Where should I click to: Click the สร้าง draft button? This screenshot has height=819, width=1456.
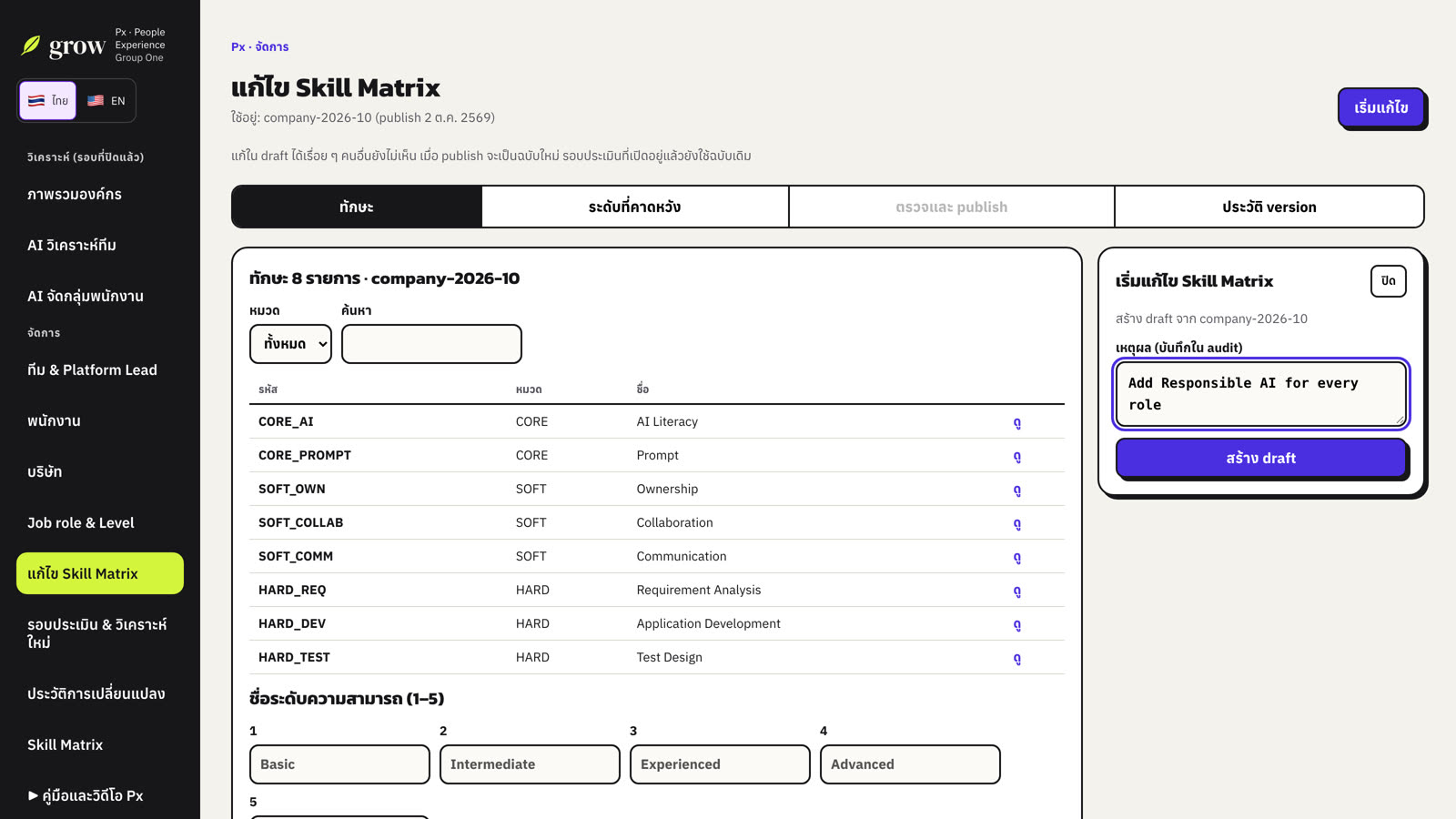tap(1260, 458)
